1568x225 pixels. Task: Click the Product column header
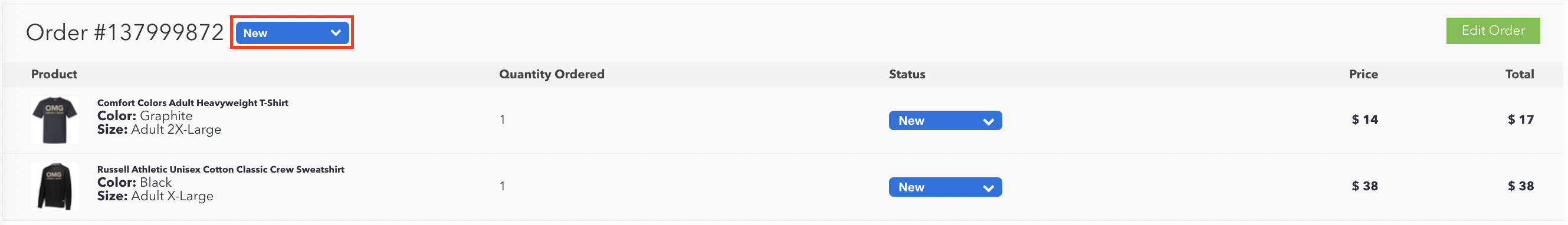(54, 74)
